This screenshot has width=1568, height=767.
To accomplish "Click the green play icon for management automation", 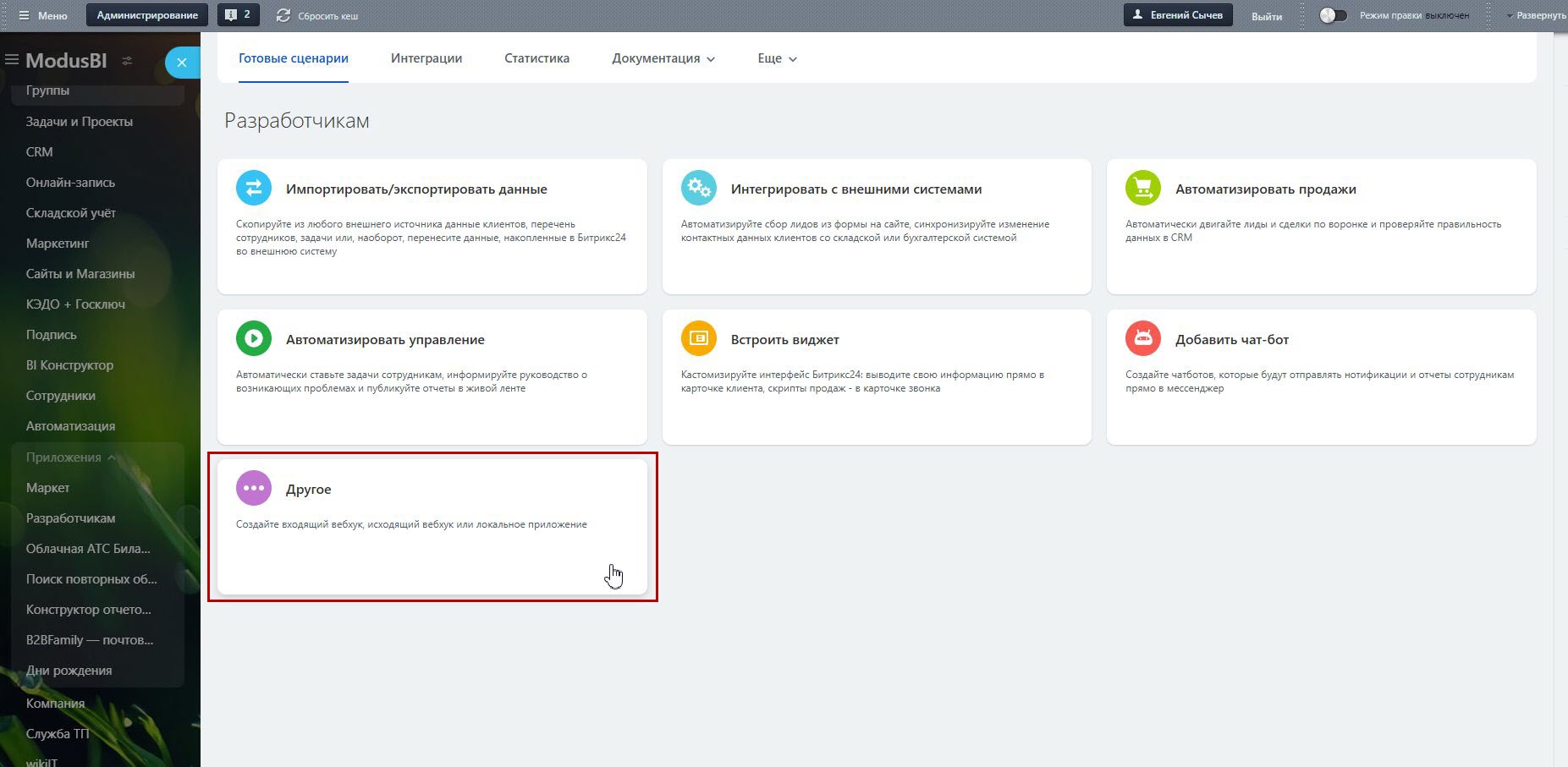I will pyautogui.click(x=254, y=338).
